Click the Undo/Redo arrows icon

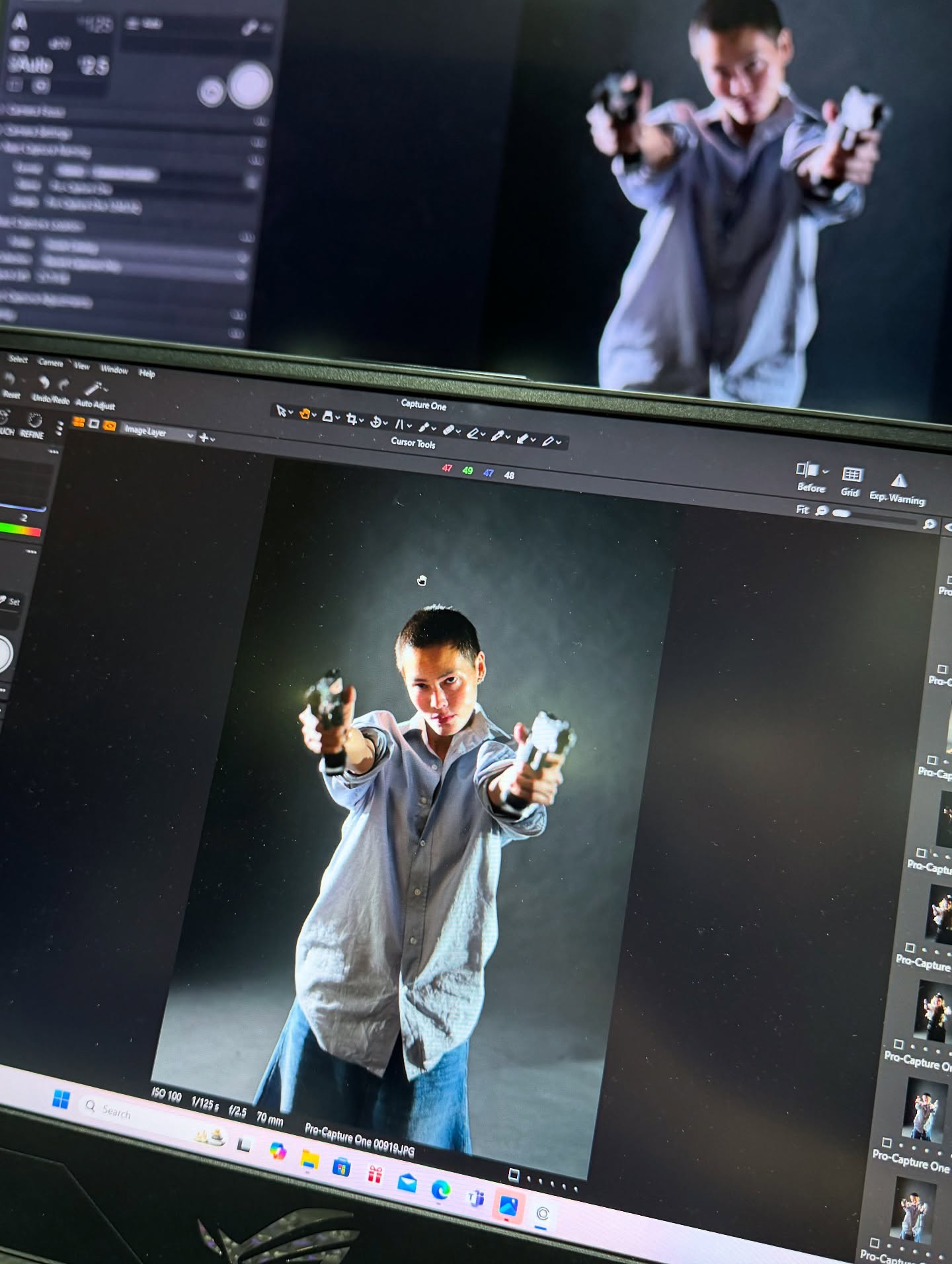(53, 383)
